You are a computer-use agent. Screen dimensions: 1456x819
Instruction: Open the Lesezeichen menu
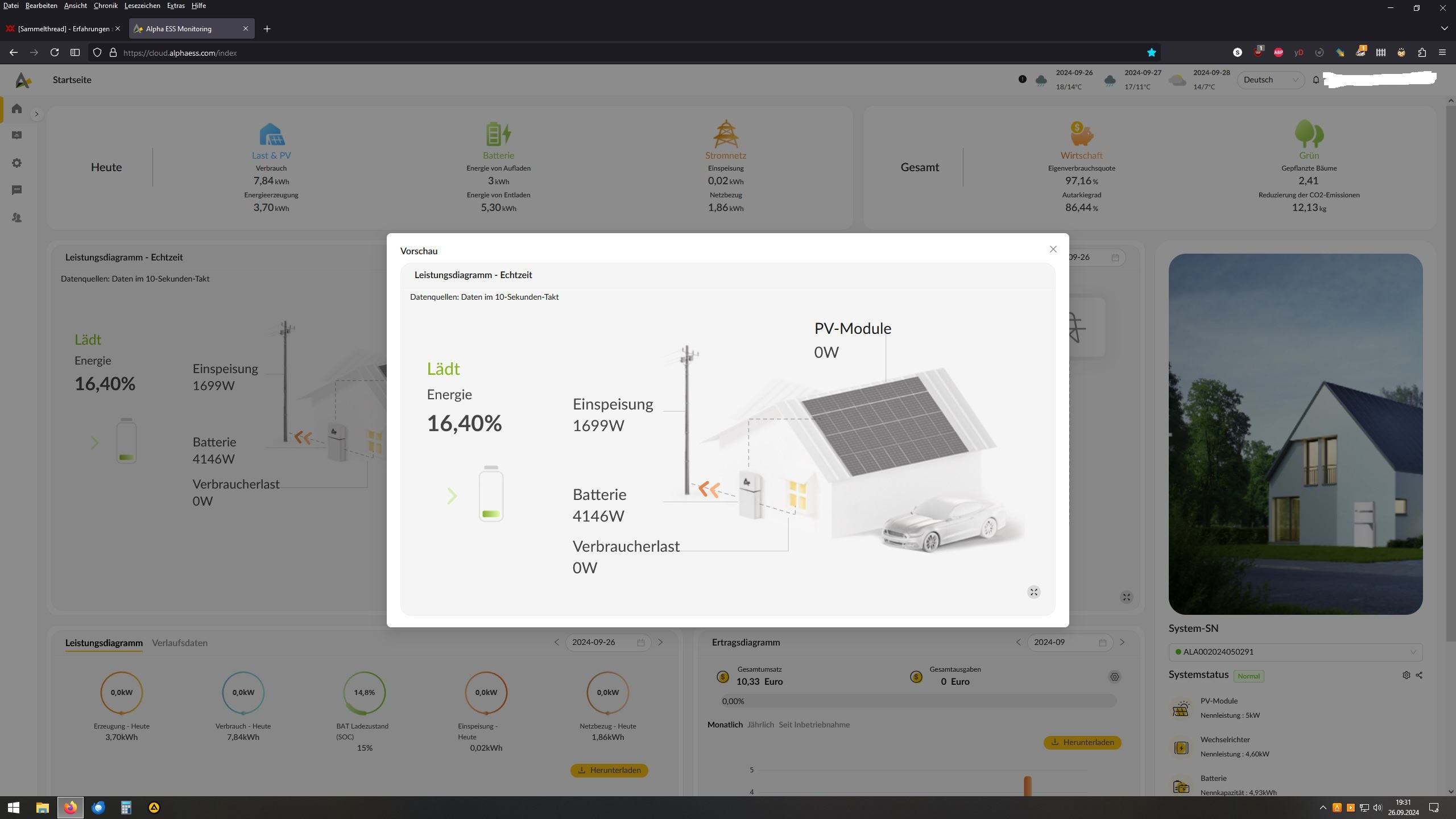pos(142,6)
